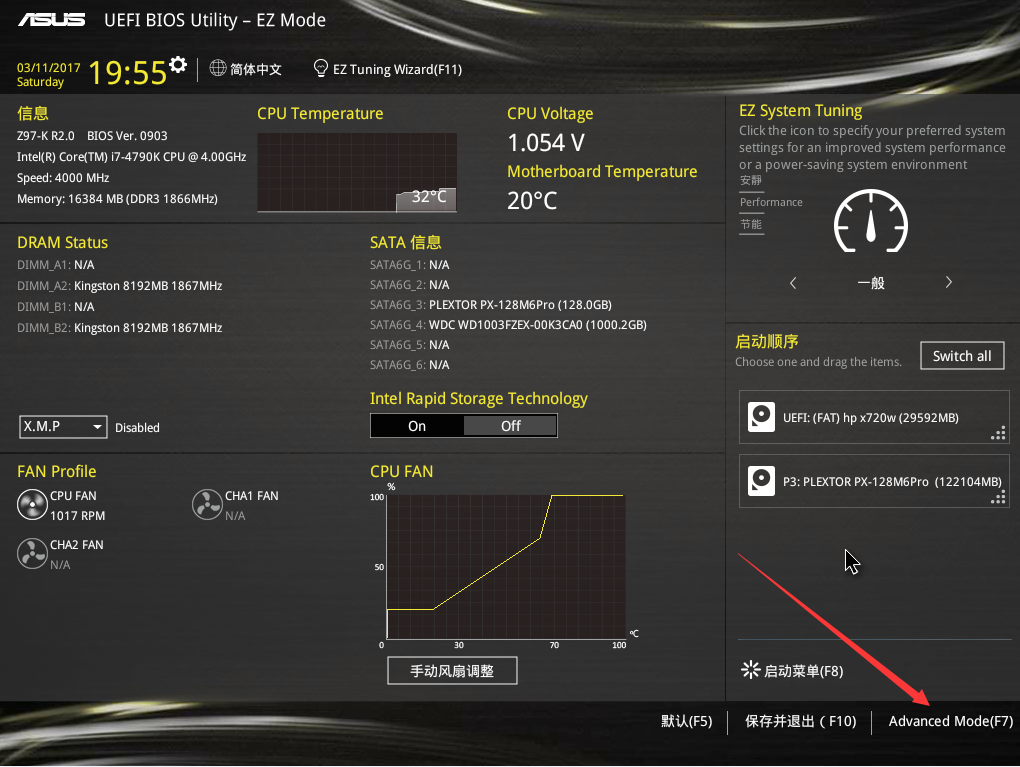The height and width of the screenshot is (767, 1020).
Task: Turn Intel Rapid Storage Technology On
Action: pos(417,426)
